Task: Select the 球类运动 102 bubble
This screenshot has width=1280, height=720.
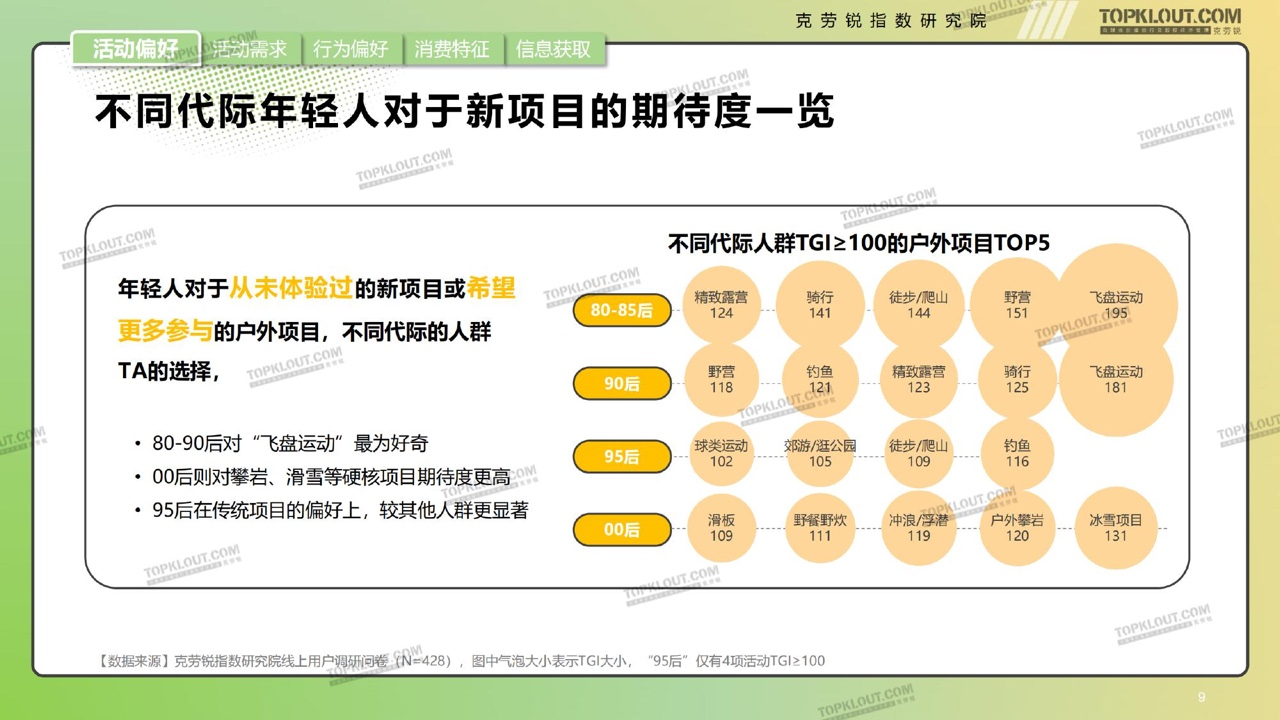Action: [x=721, y=453]
